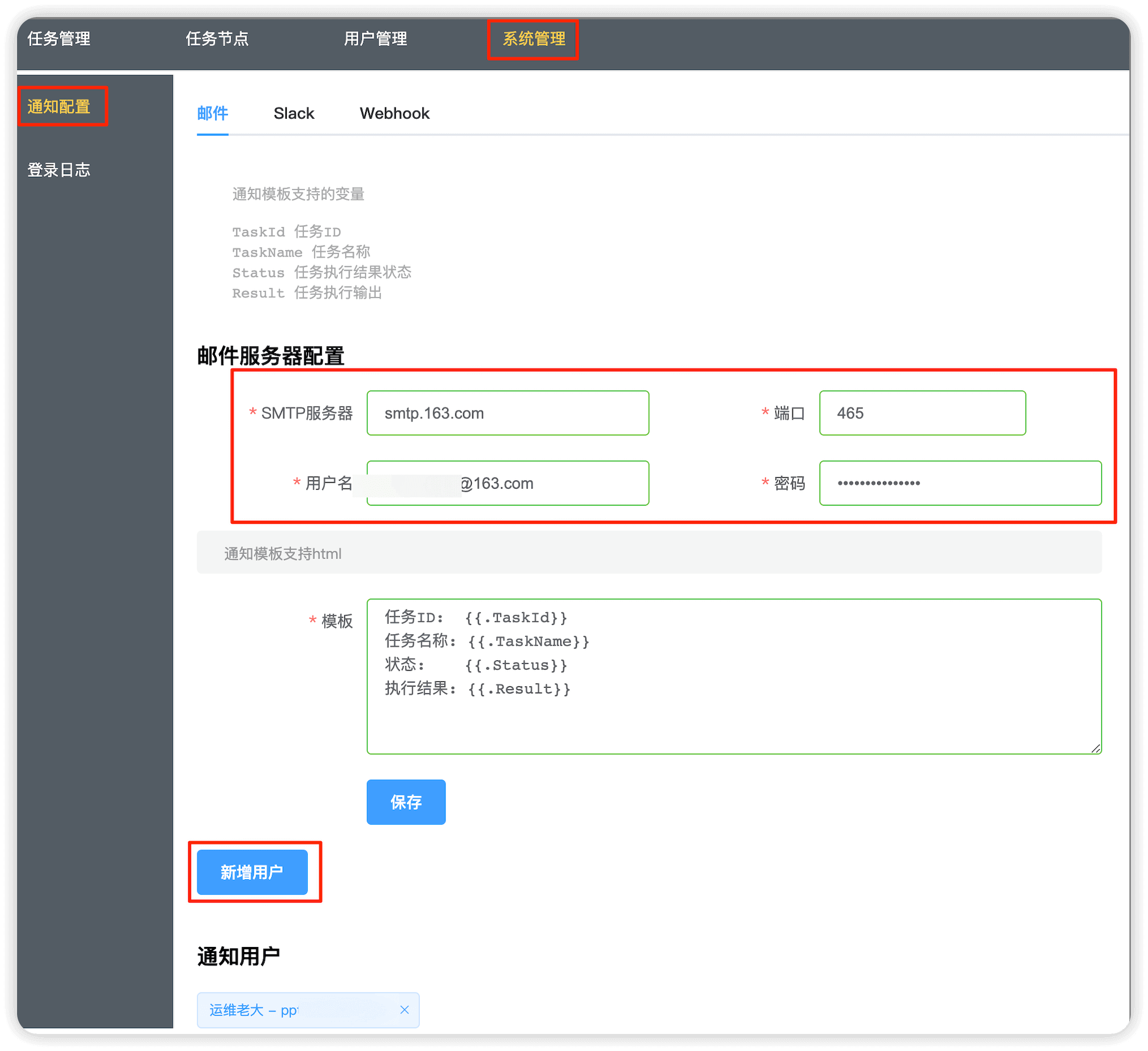Click the 保存 button to save settings
Screen dimensions: 1148x1051
coord(406,801)
